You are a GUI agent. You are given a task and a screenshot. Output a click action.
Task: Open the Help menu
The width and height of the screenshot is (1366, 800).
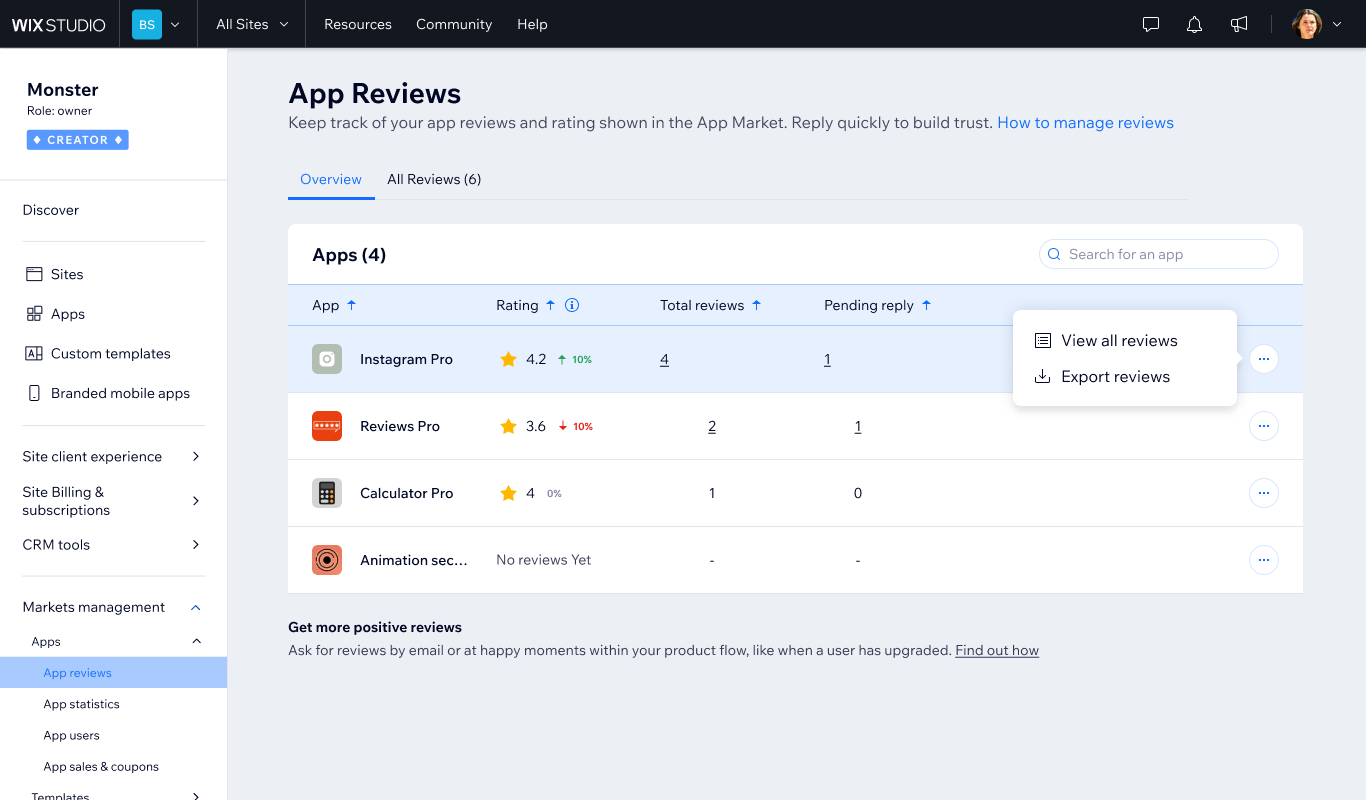pyautogui.click(x=532, y=24)
